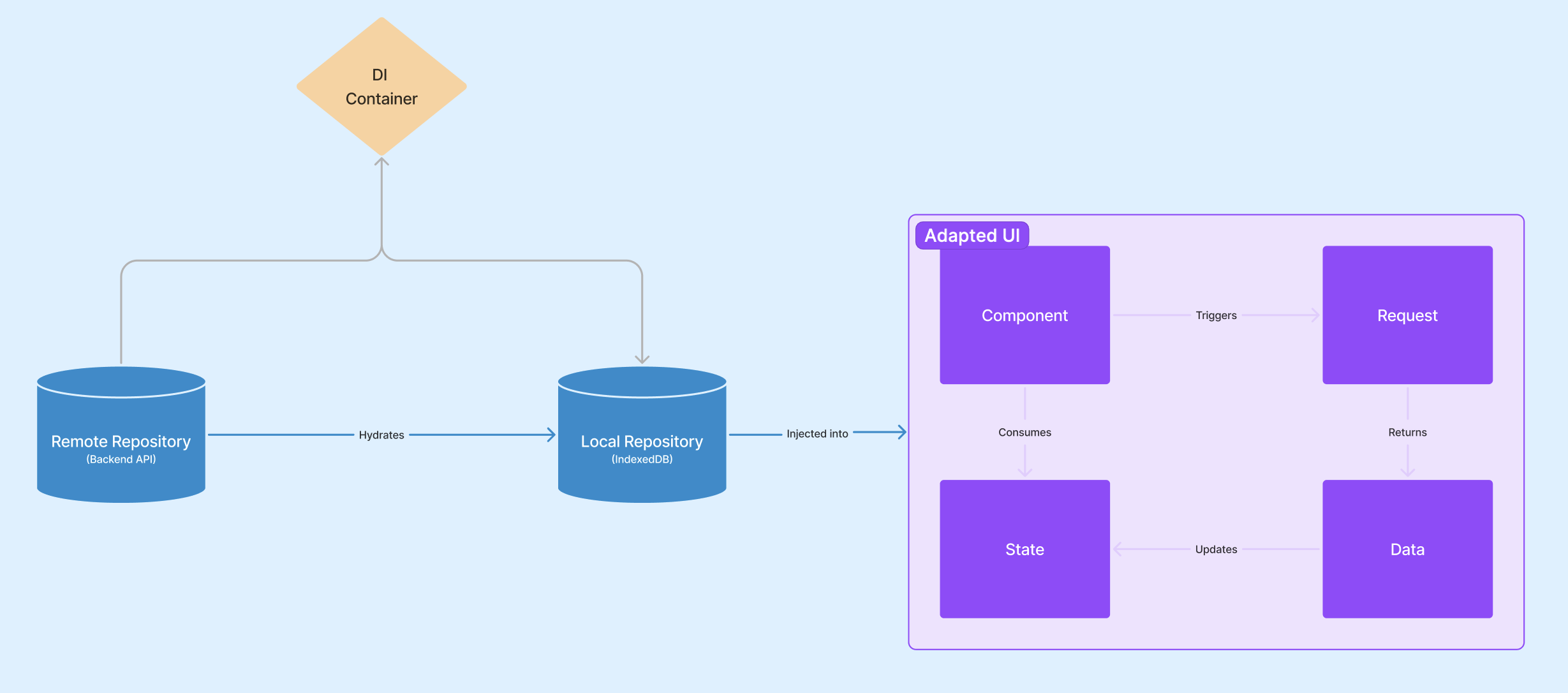Click the Injected into arrow label
This screenshot has height=693, width=1568.
(817, 433)
